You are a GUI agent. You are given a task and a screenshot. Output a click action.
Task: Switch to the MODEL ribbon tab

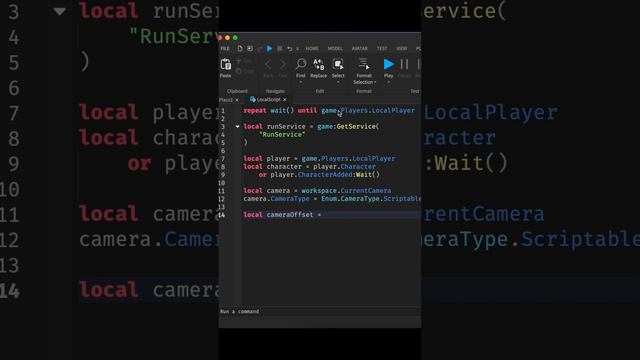point(335,49)
